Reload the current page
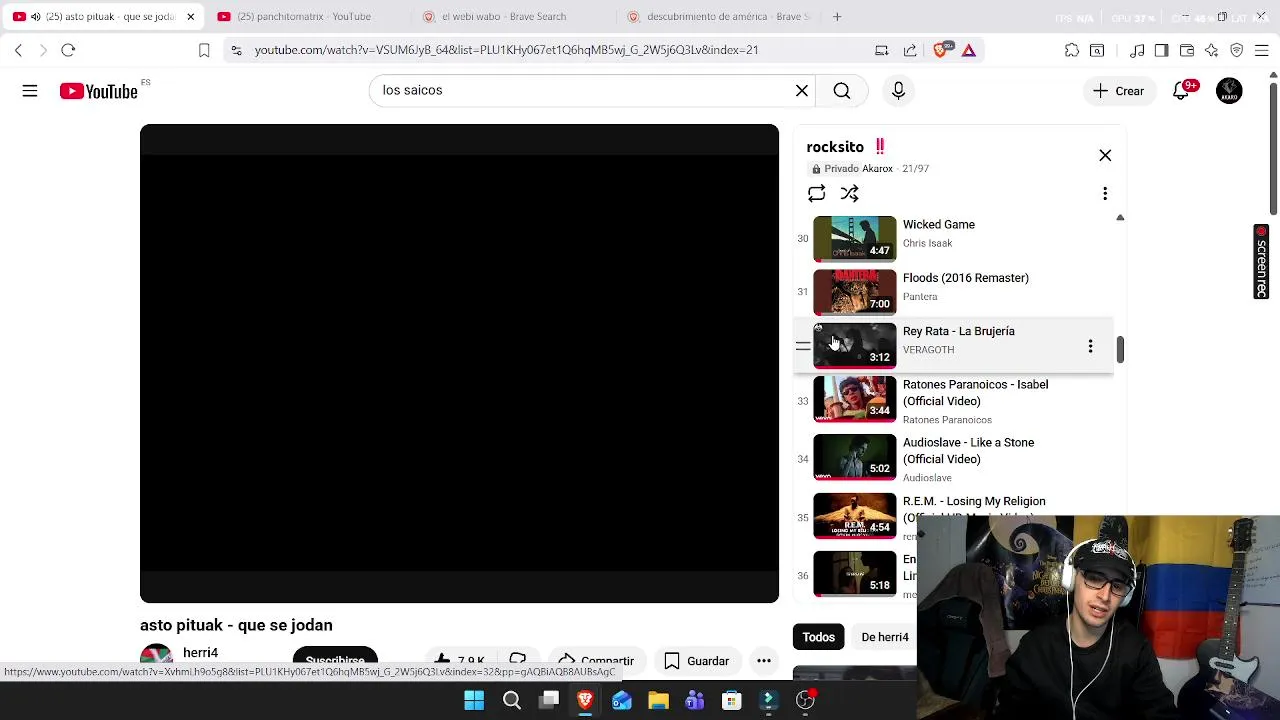Viewport: 1280px width, 720px height. 68,50
